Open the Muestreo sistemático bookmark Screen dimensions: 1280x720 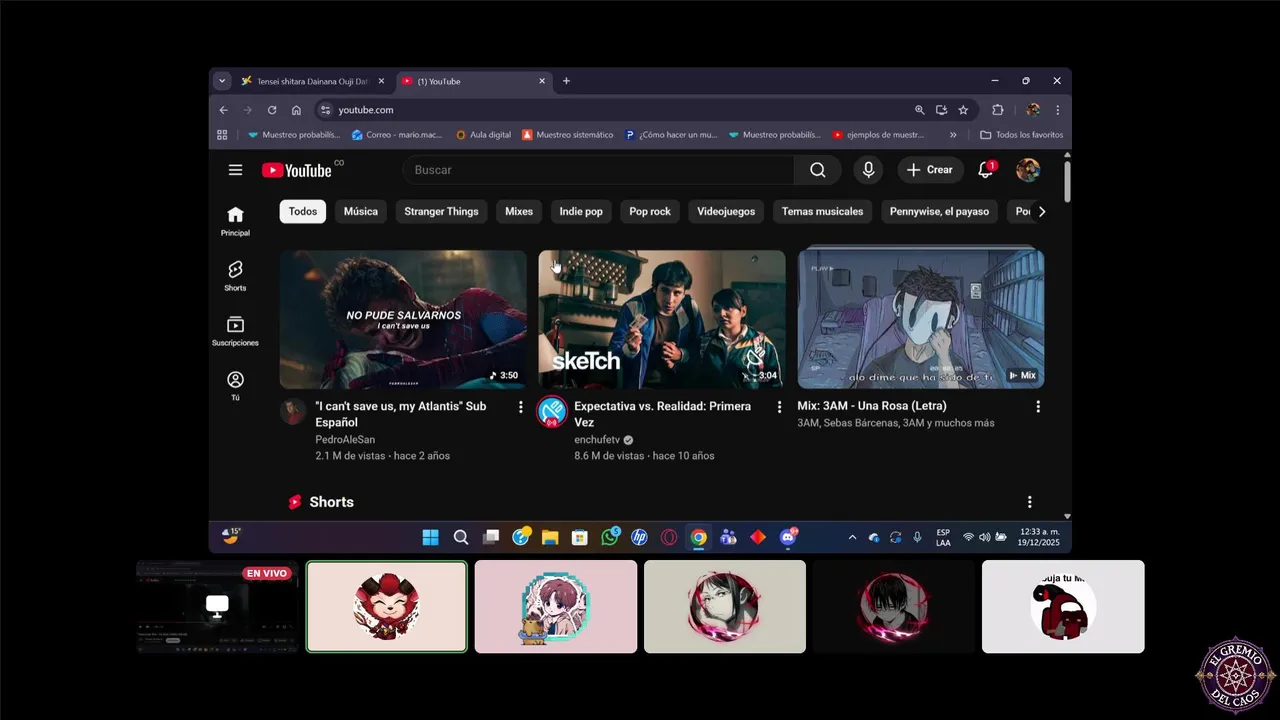pyautogui.click(x=568, y=135)
